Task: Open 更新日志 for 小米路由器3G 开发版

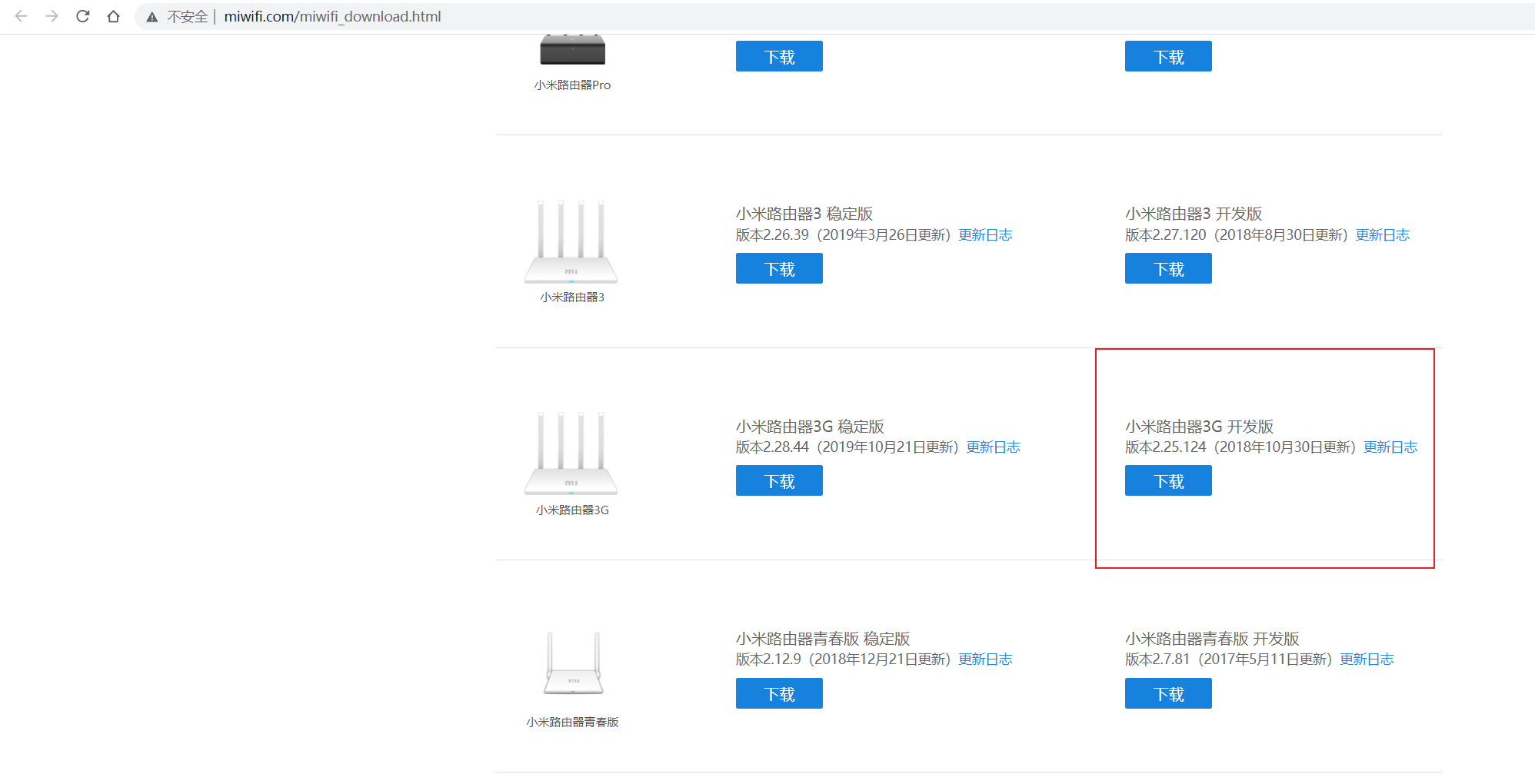Action: point(1390,447)
